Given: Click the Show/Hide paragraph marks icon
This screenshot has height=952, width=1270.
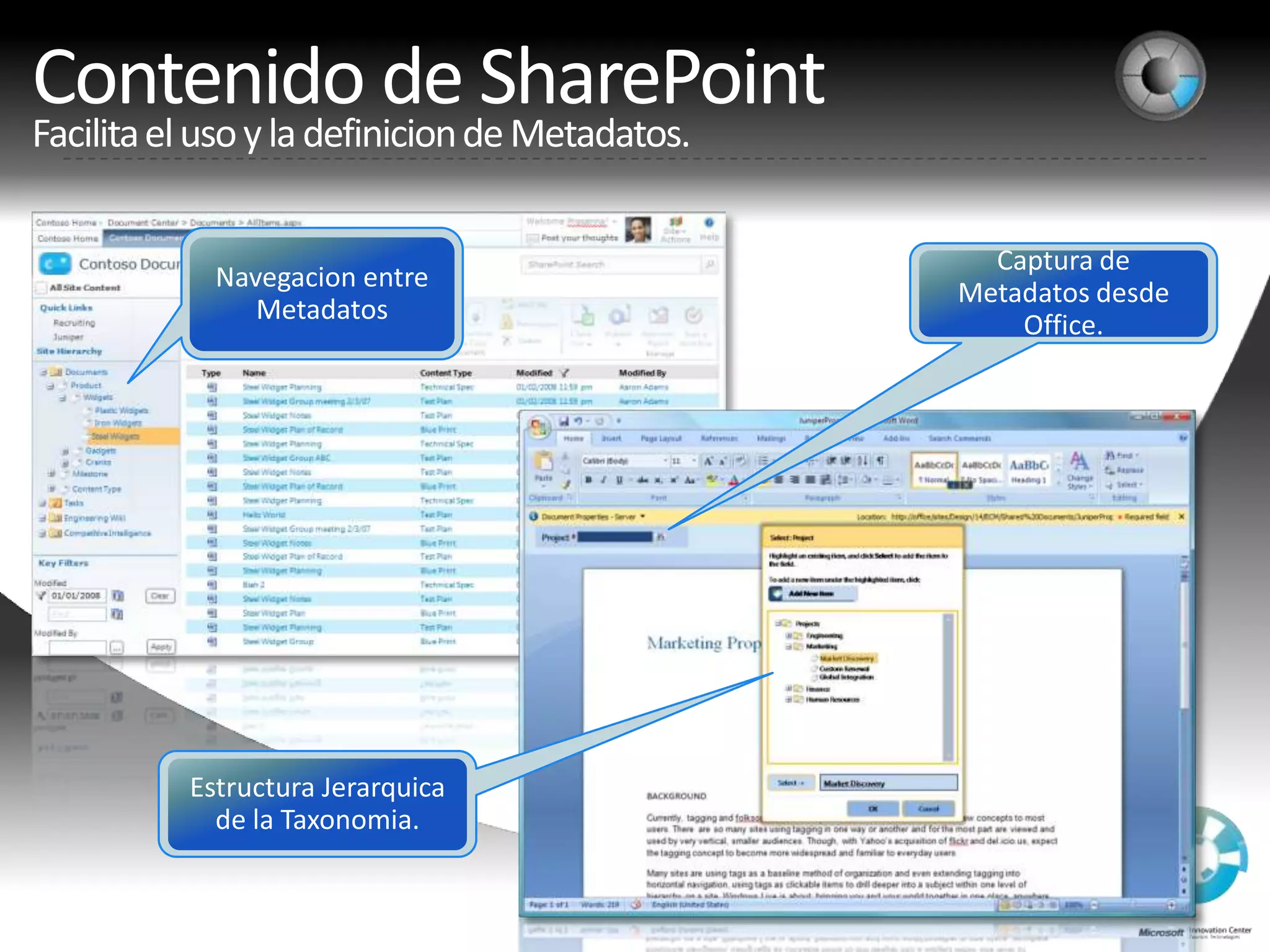Looking at the screenshot, I should (x=879, y=460).
